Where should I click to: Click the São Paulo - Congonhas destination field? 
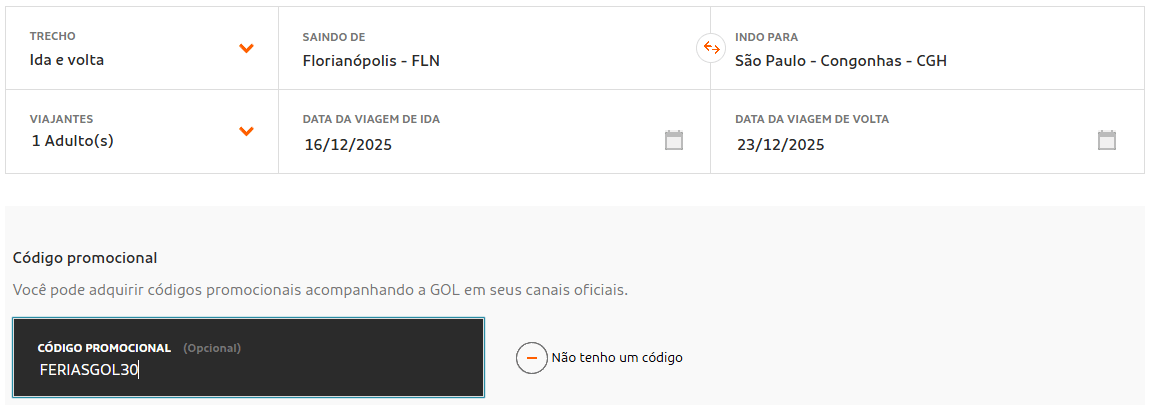click(840, 60)
